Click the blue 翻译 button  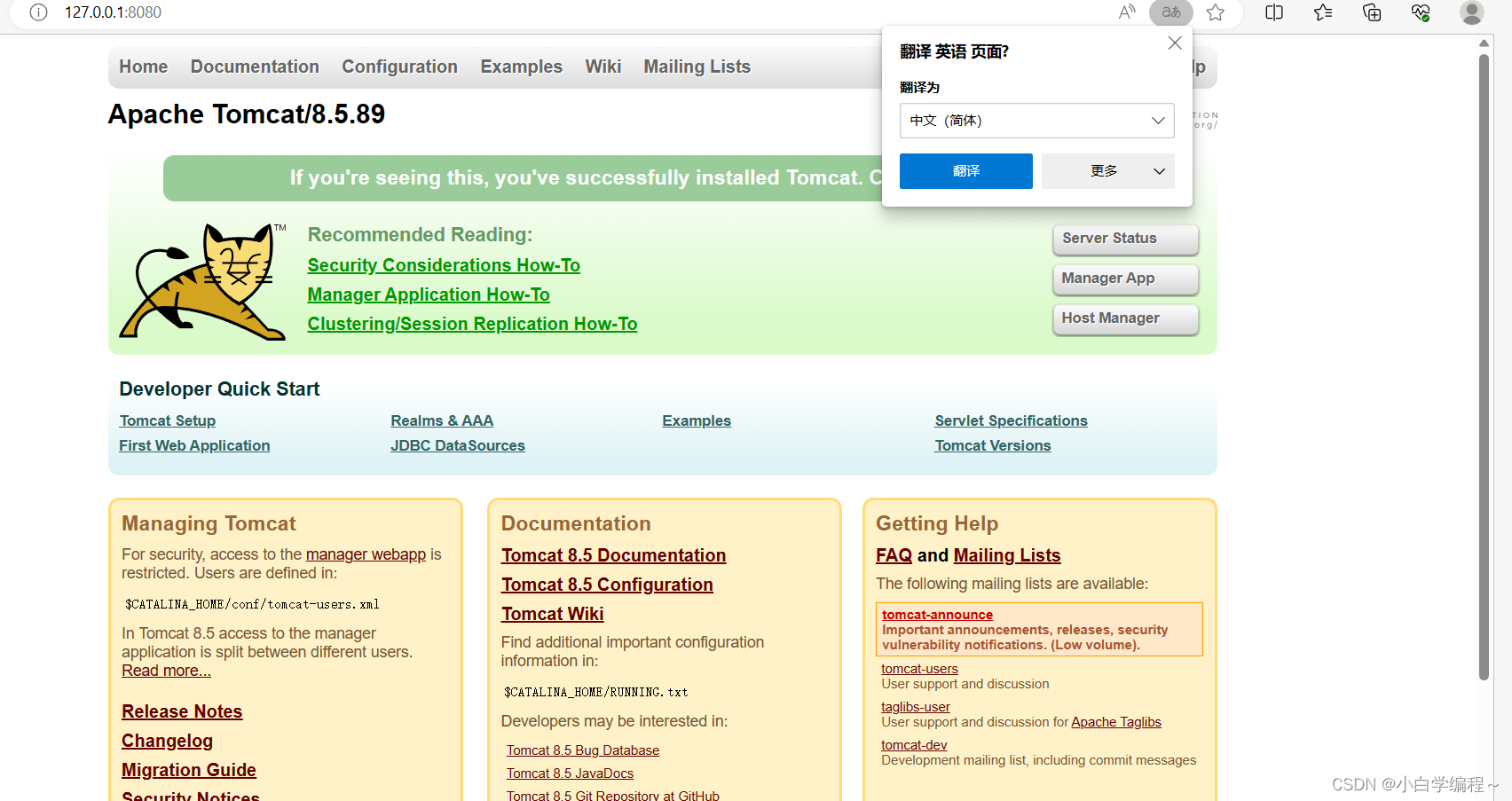[x=965, y=171]
